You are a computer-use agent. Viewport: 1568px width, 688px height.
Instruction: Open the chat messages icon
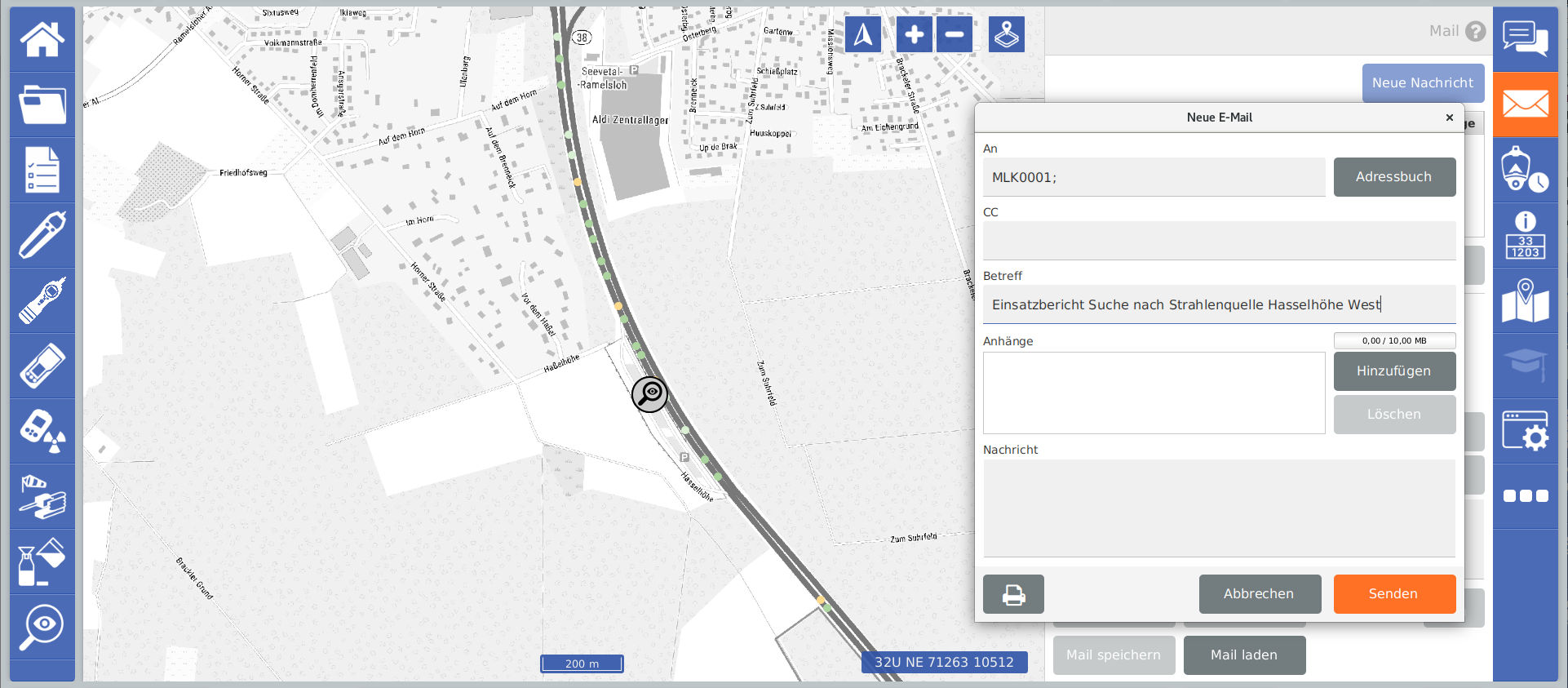click(x=1526, y=39)
